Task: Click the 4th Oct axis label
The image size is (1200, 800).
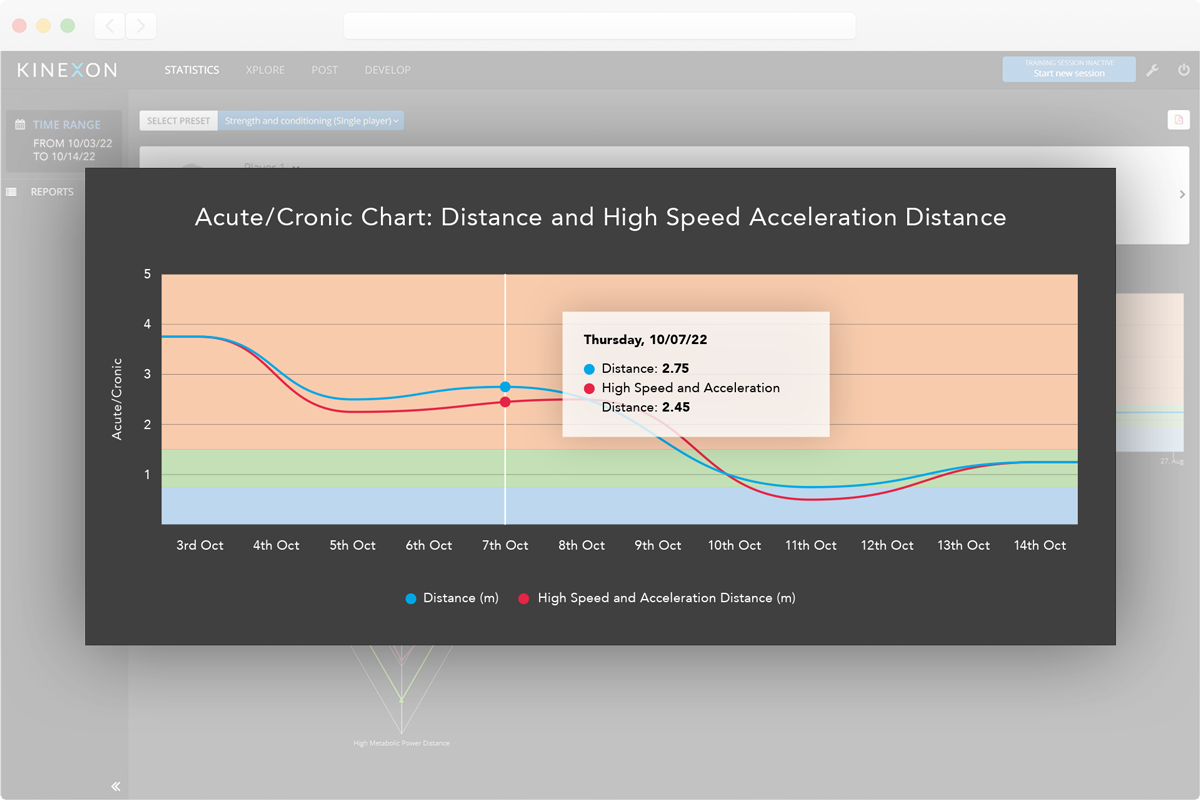Action: point(276,545)
